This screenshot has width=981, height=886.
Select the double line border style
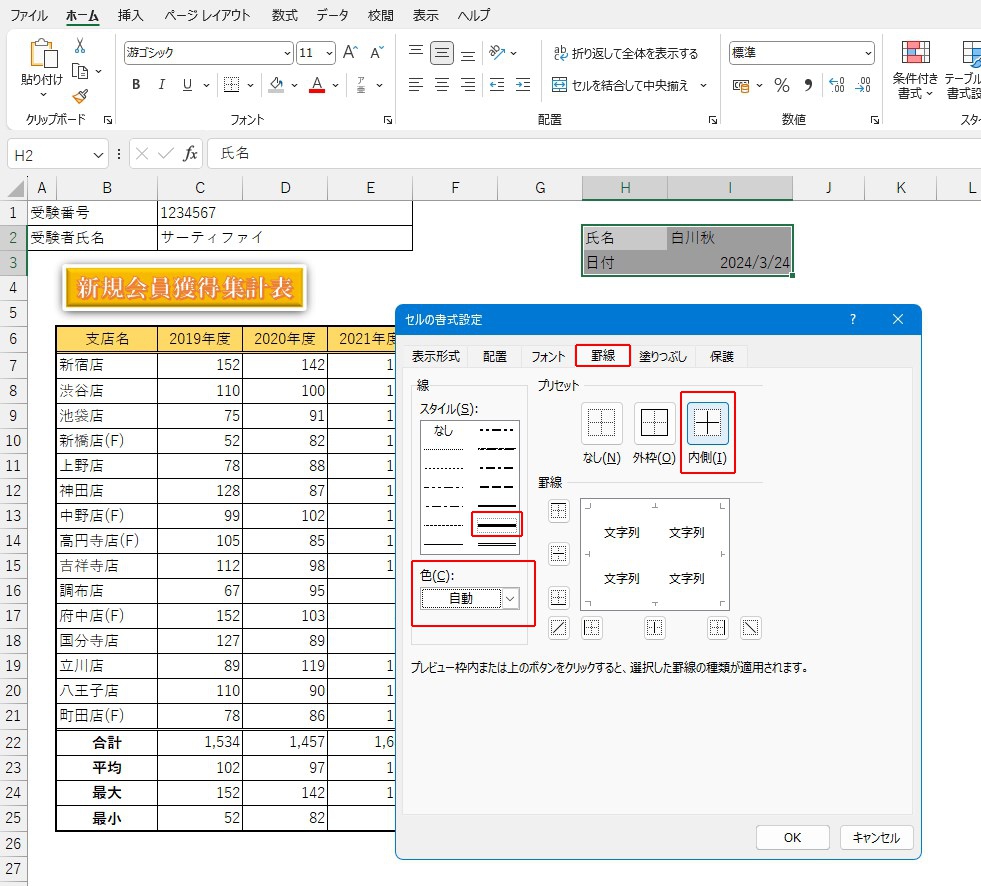(x=497, y=544)
